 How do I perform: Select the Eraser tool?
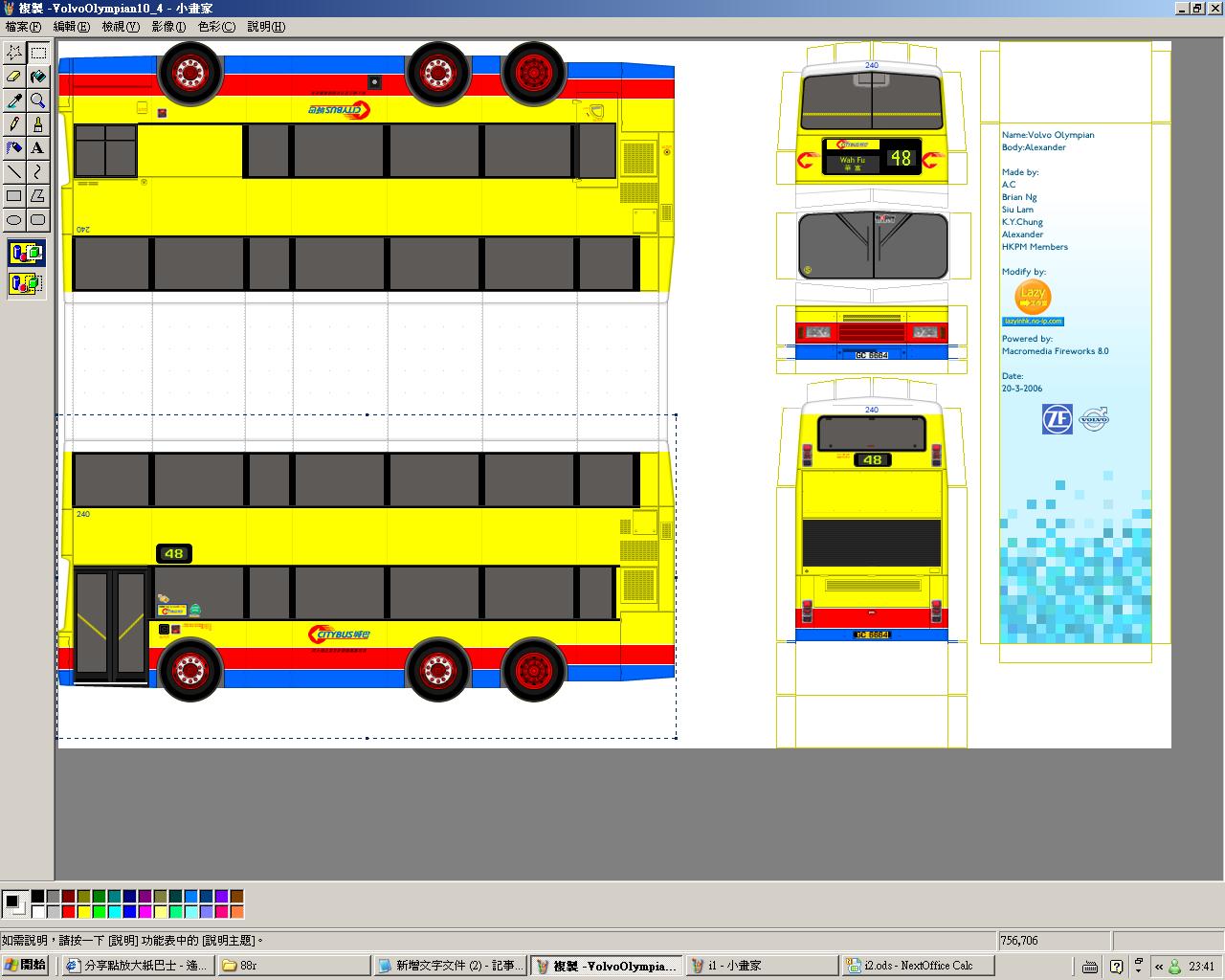[x=14, y=77]
